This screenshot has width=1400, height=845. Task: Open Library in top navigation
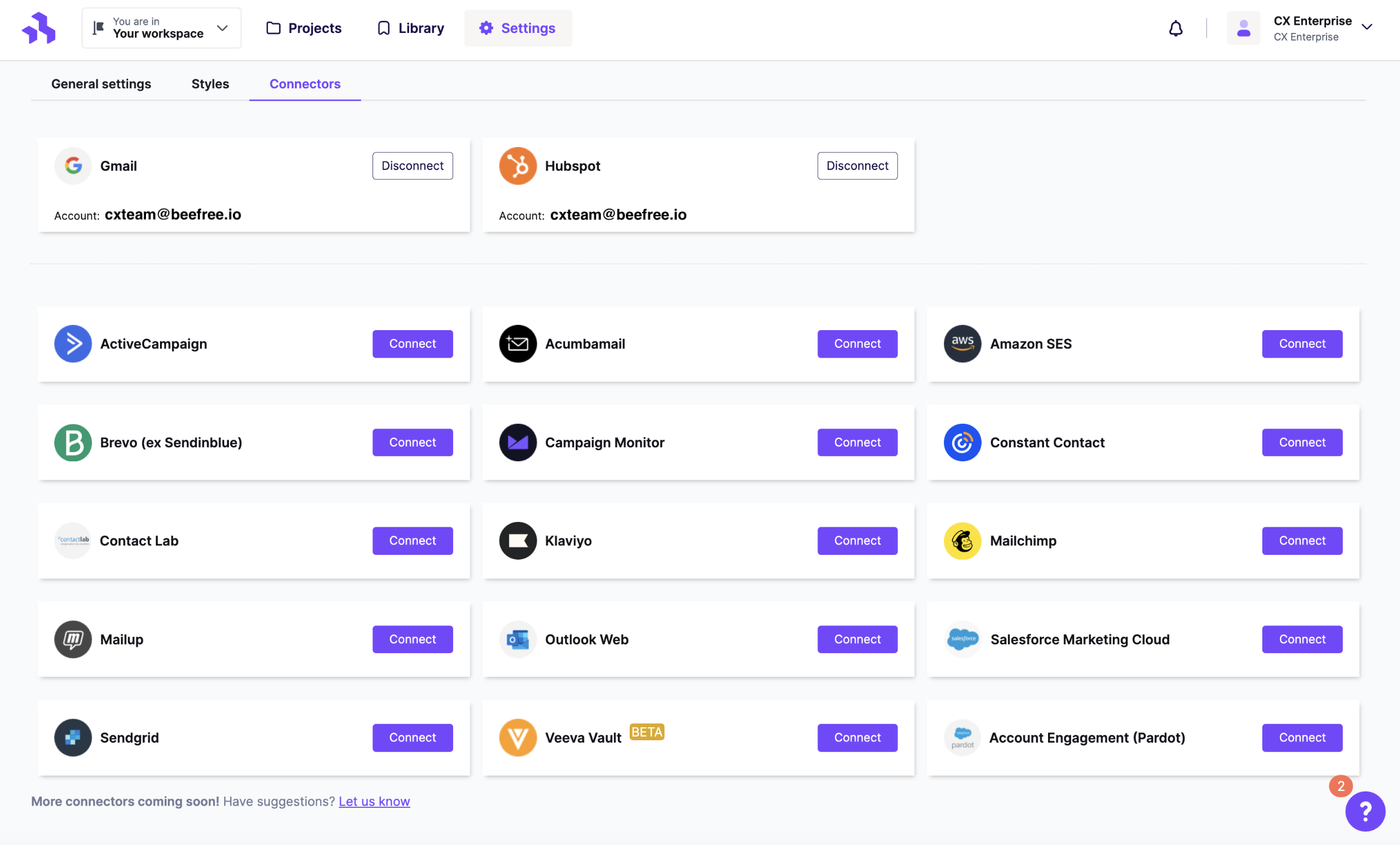[x=410, y=28]
